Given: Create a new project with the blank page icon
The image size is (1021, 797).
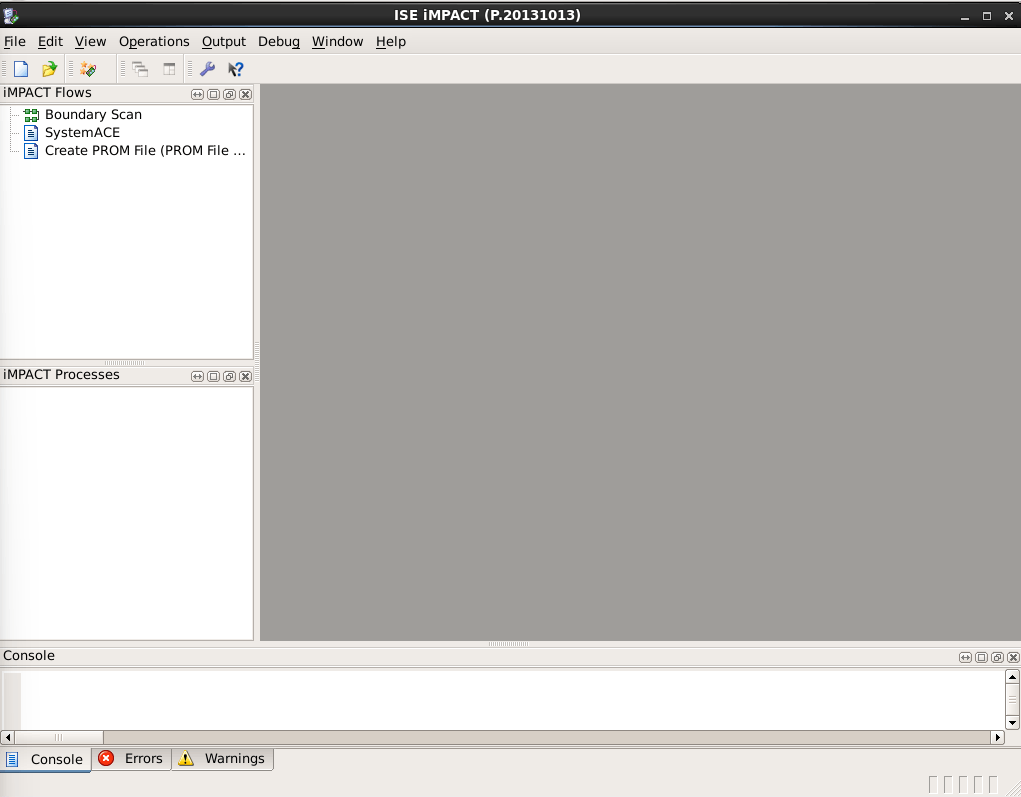Looking at the screenshot, I should click(21, 69).
